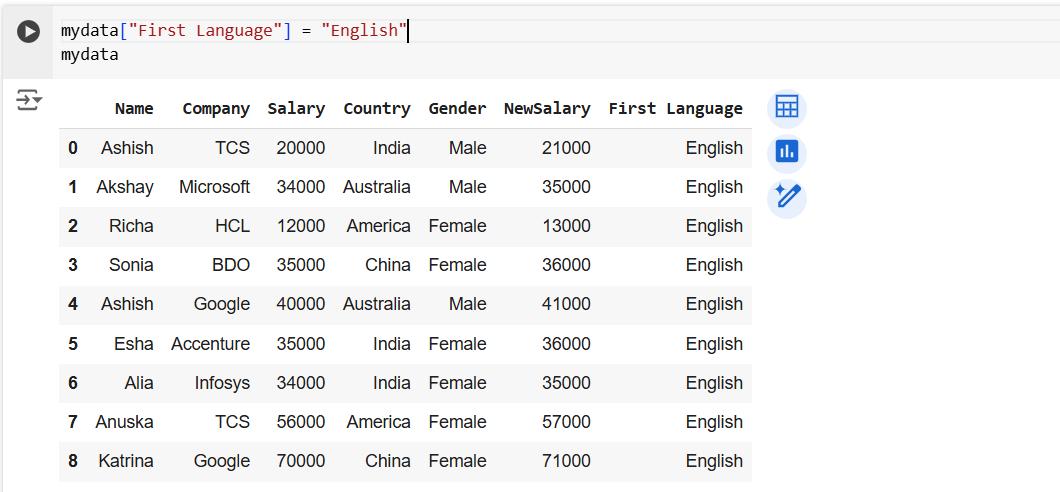
Task: Click the Microsoft cell in row 1
Action: (x=214, y=187)
